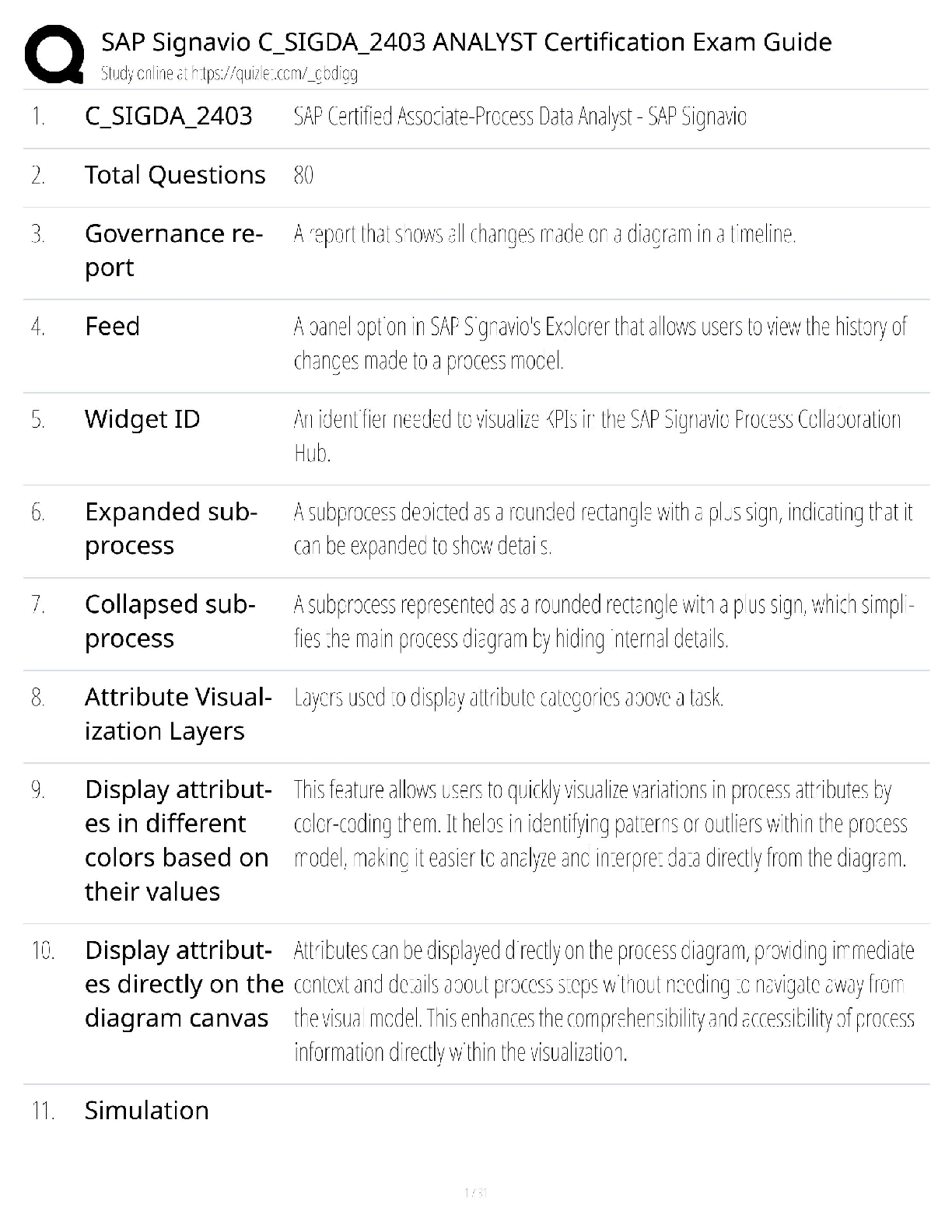952x1232 pixels.
Task: Click the Total Questions term
Action: coord(175,175)
